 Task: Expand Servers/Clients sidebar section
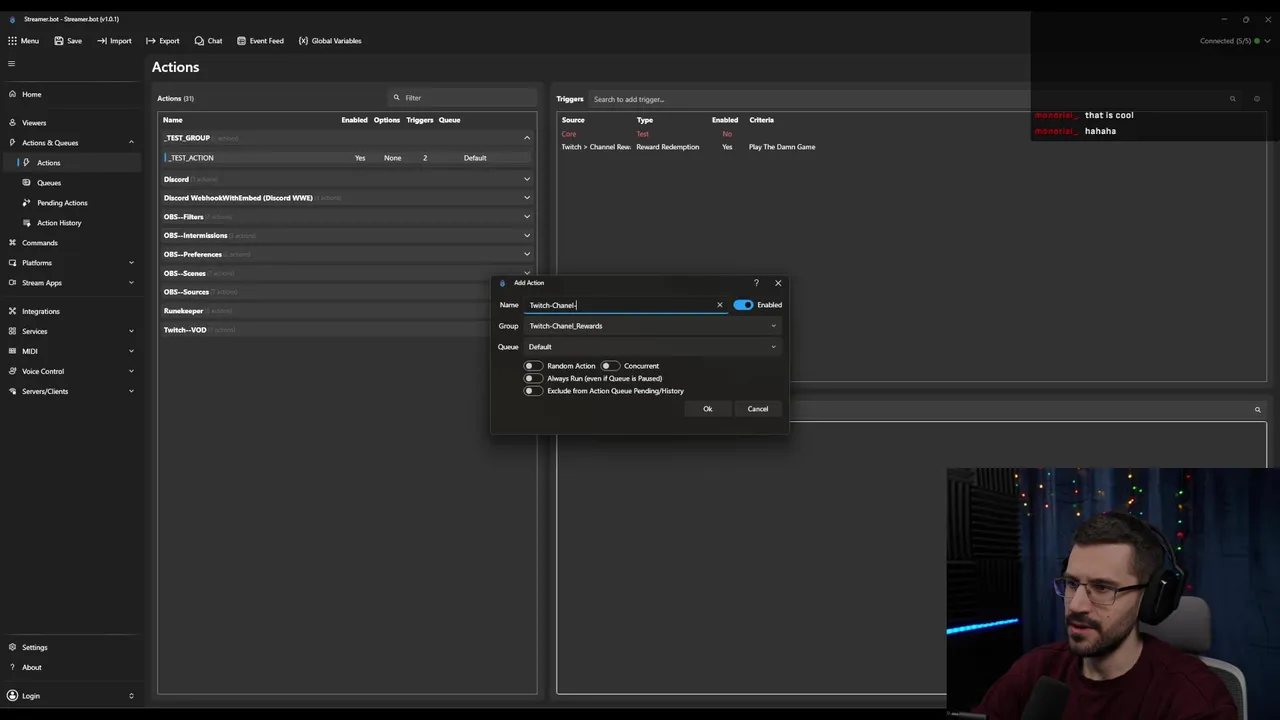coord(131,391)
